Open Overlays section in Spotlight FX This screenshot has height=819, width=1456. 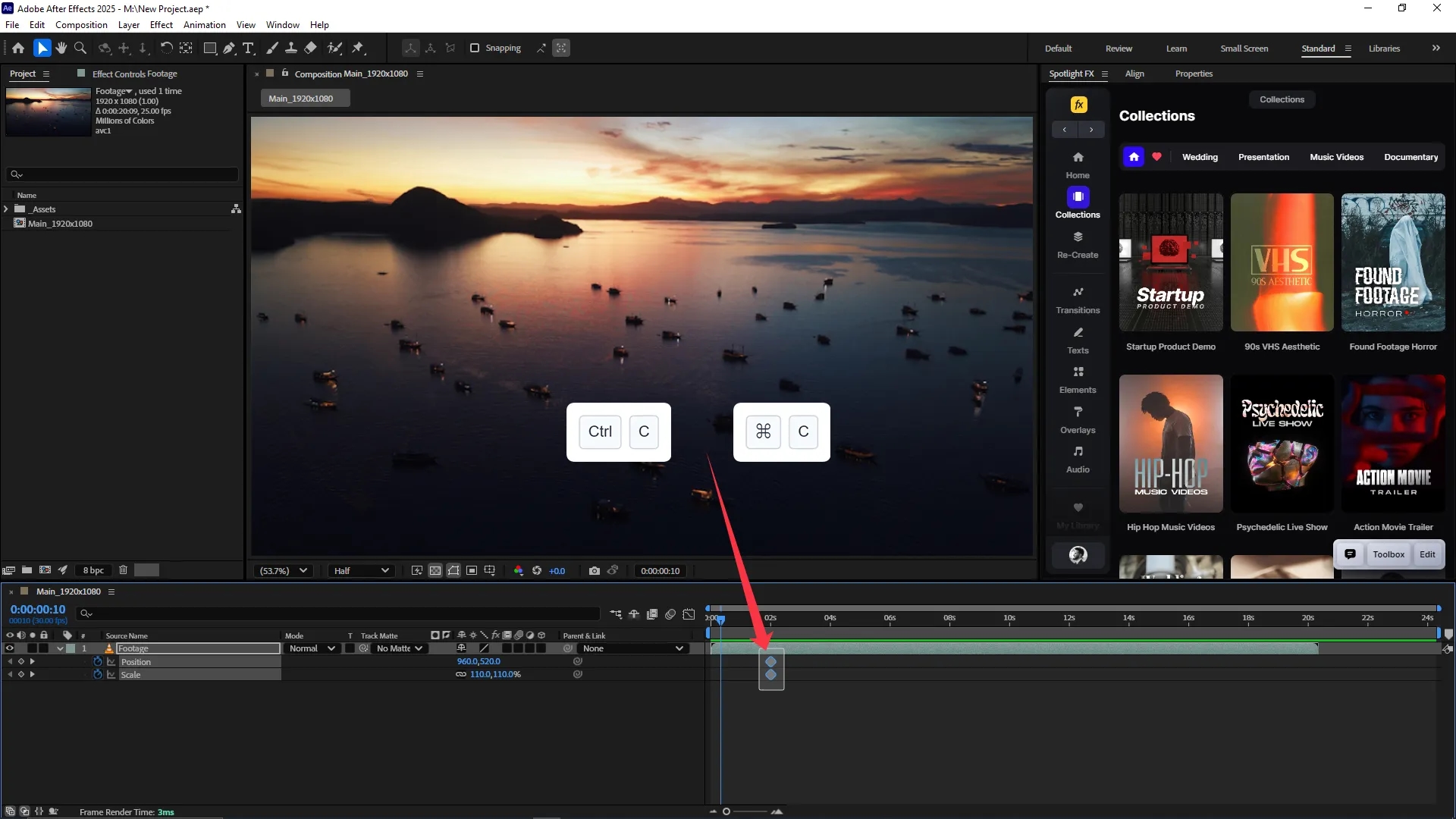click(1078, 419)
